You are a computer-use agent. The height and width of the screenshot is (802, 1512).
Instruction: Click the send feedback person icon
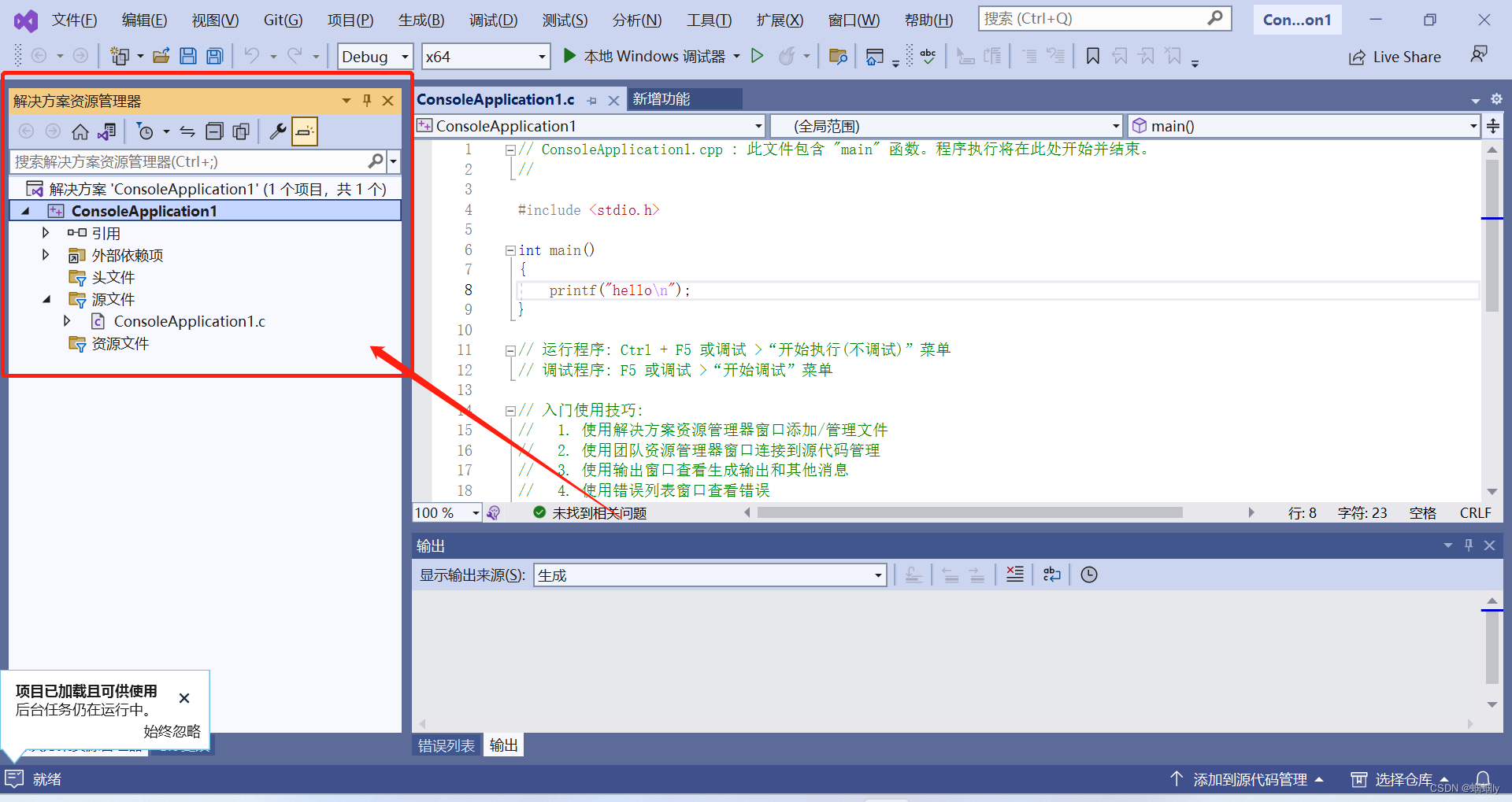[x=1479, y=54]
